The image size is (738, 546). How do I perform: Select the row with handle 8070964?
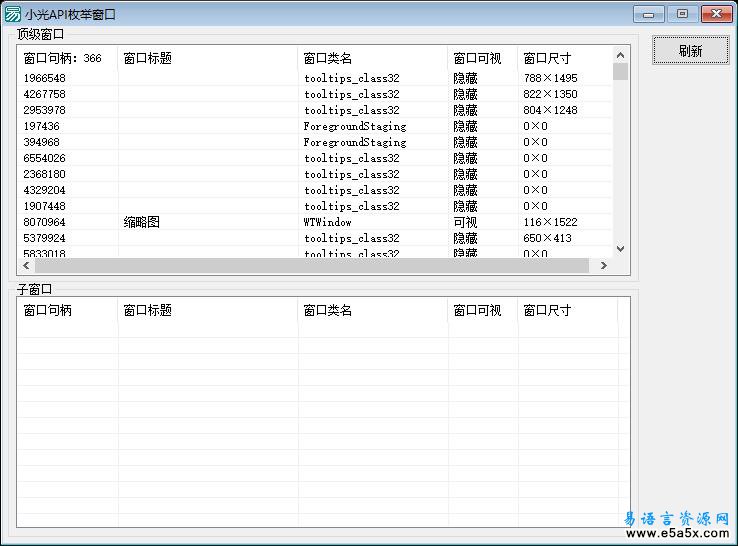[x=315, y=222]
